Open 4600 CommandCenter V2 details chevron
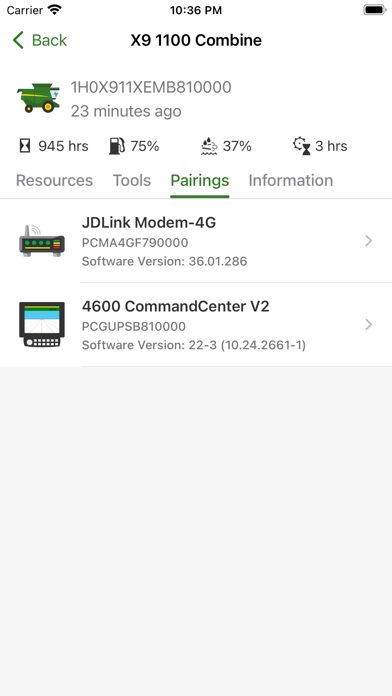This screenshot has width=392, height=696. click(x=368, y=325)
